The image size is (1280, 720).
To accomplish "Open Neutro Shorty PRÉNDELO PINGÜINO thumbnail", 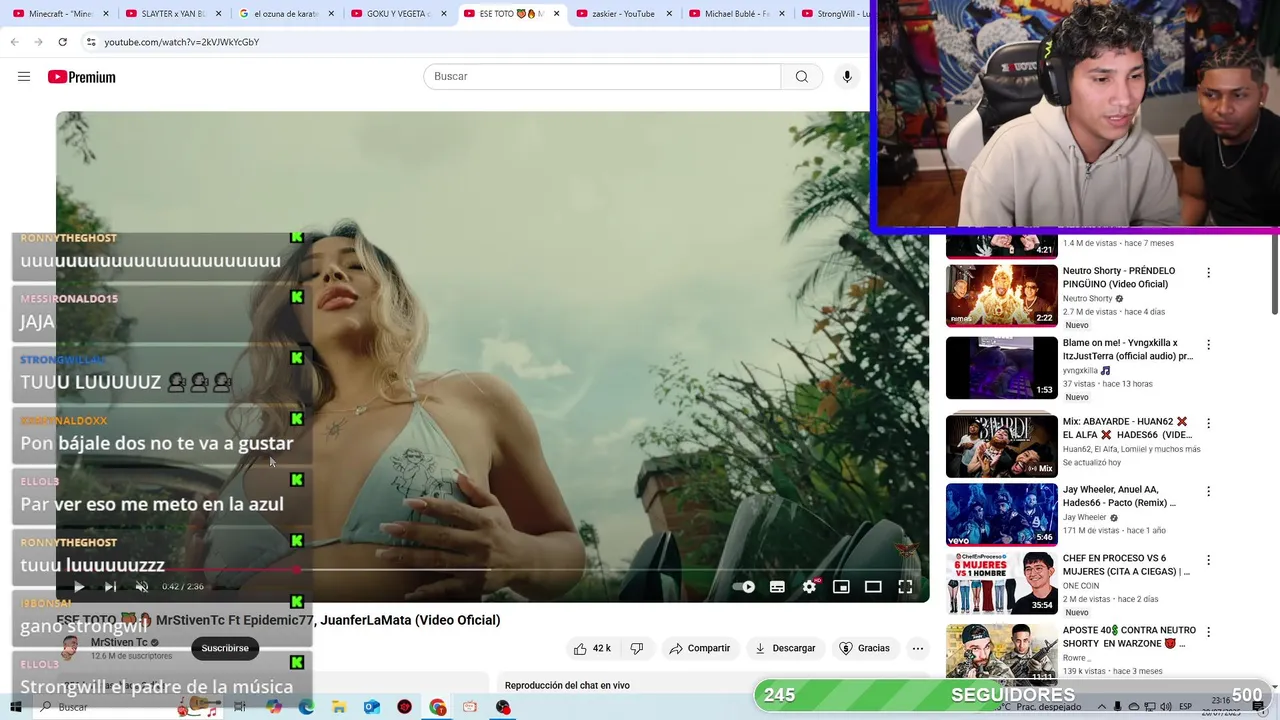I will 1001,295.
